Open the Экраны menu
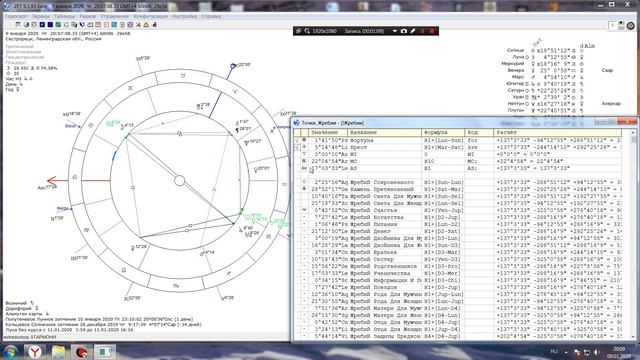The height and width of the screenshot is (360, 640). (41, 16)
